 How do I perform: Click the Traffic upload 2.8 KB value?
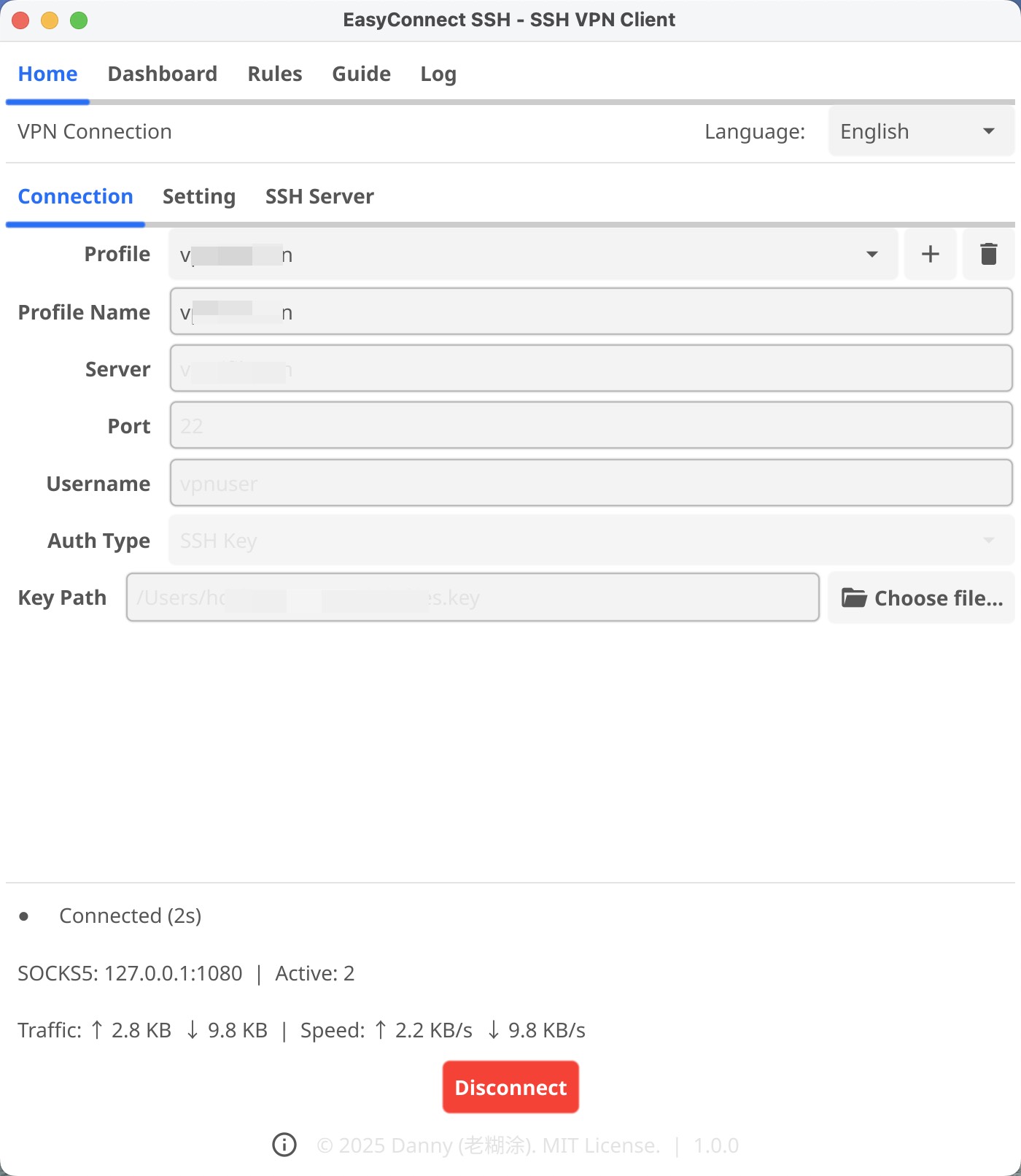coord(141,1030)
